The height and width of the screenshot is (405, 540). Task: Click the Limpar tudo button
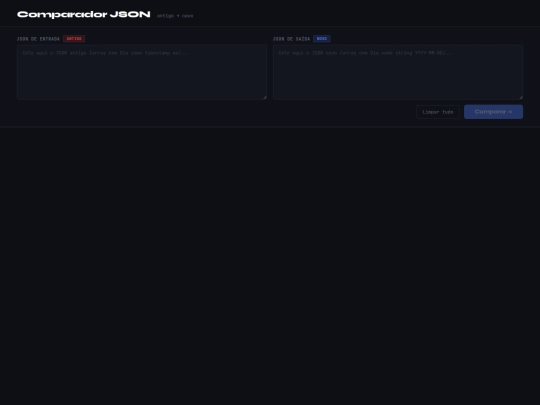(438, 112)
